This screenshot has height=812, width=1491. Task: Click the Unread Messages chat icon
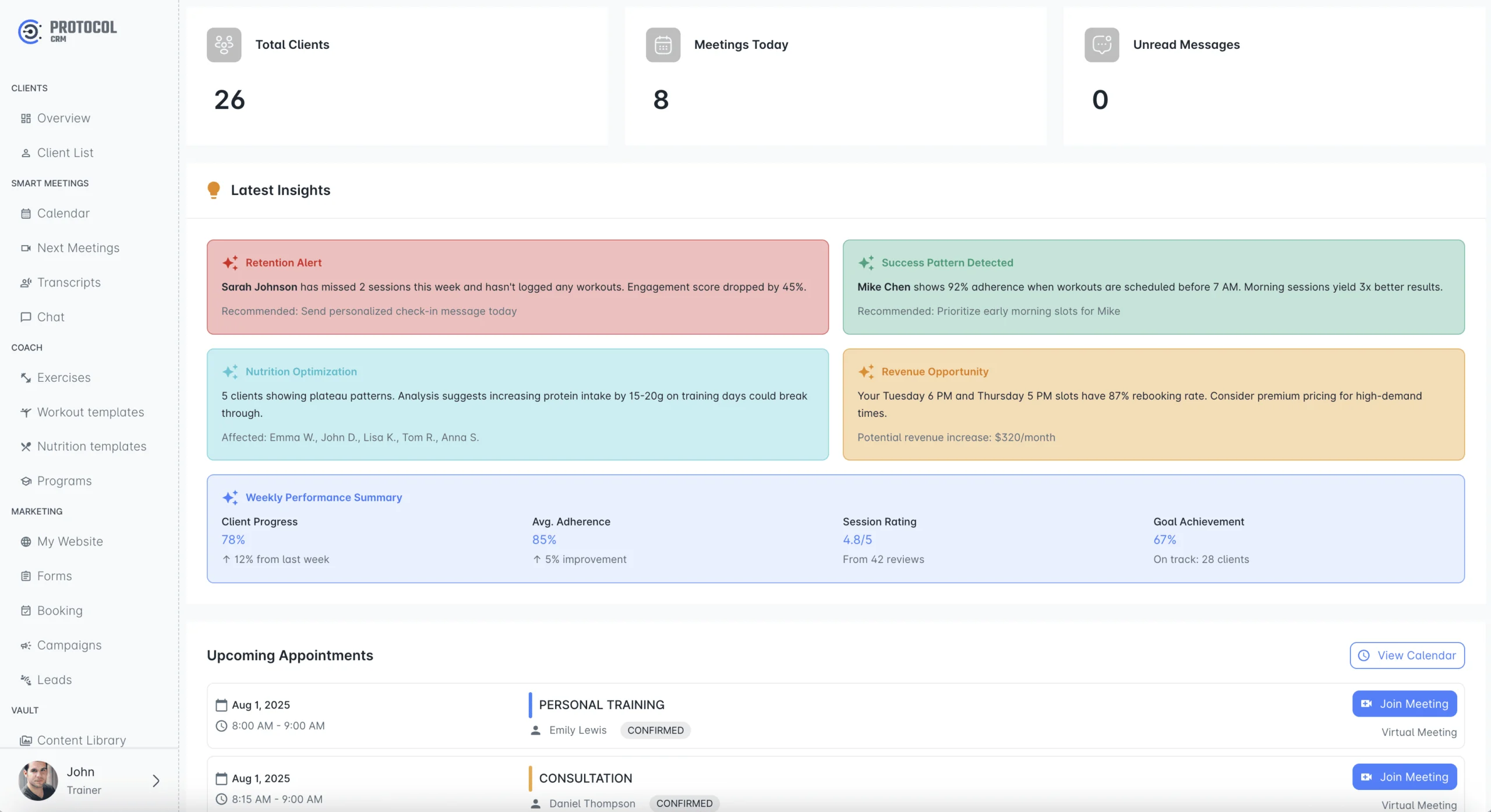[1101, 45]
